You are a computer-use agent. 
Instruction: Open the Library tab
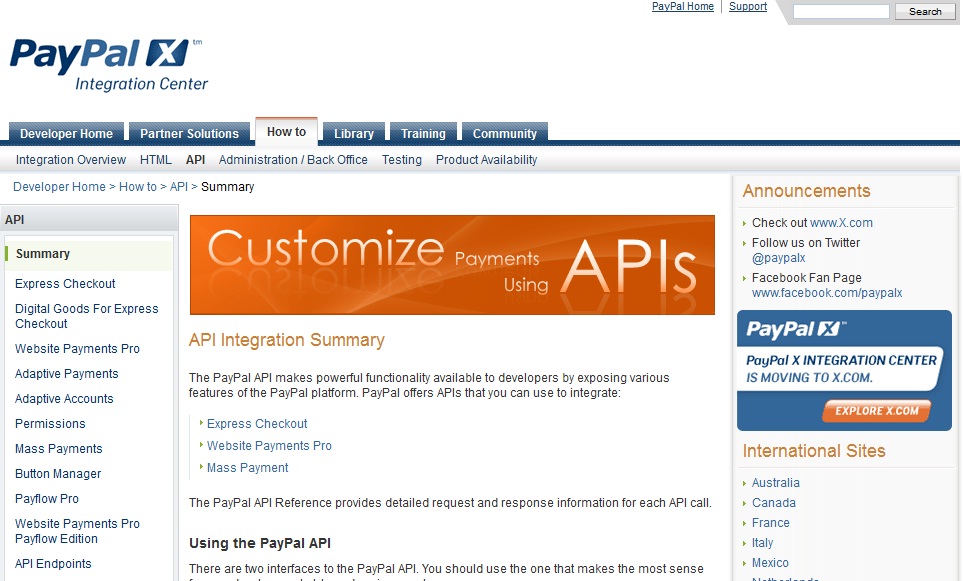pyautogui.click(x=354, y=133)
